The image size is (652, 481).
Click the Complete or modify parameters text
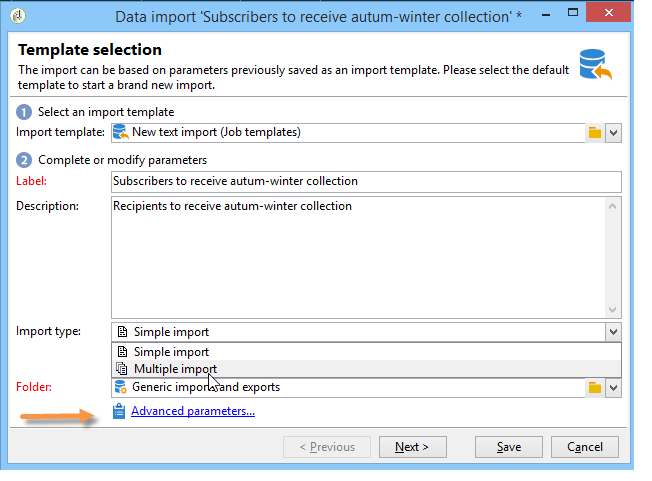[122, 160]
